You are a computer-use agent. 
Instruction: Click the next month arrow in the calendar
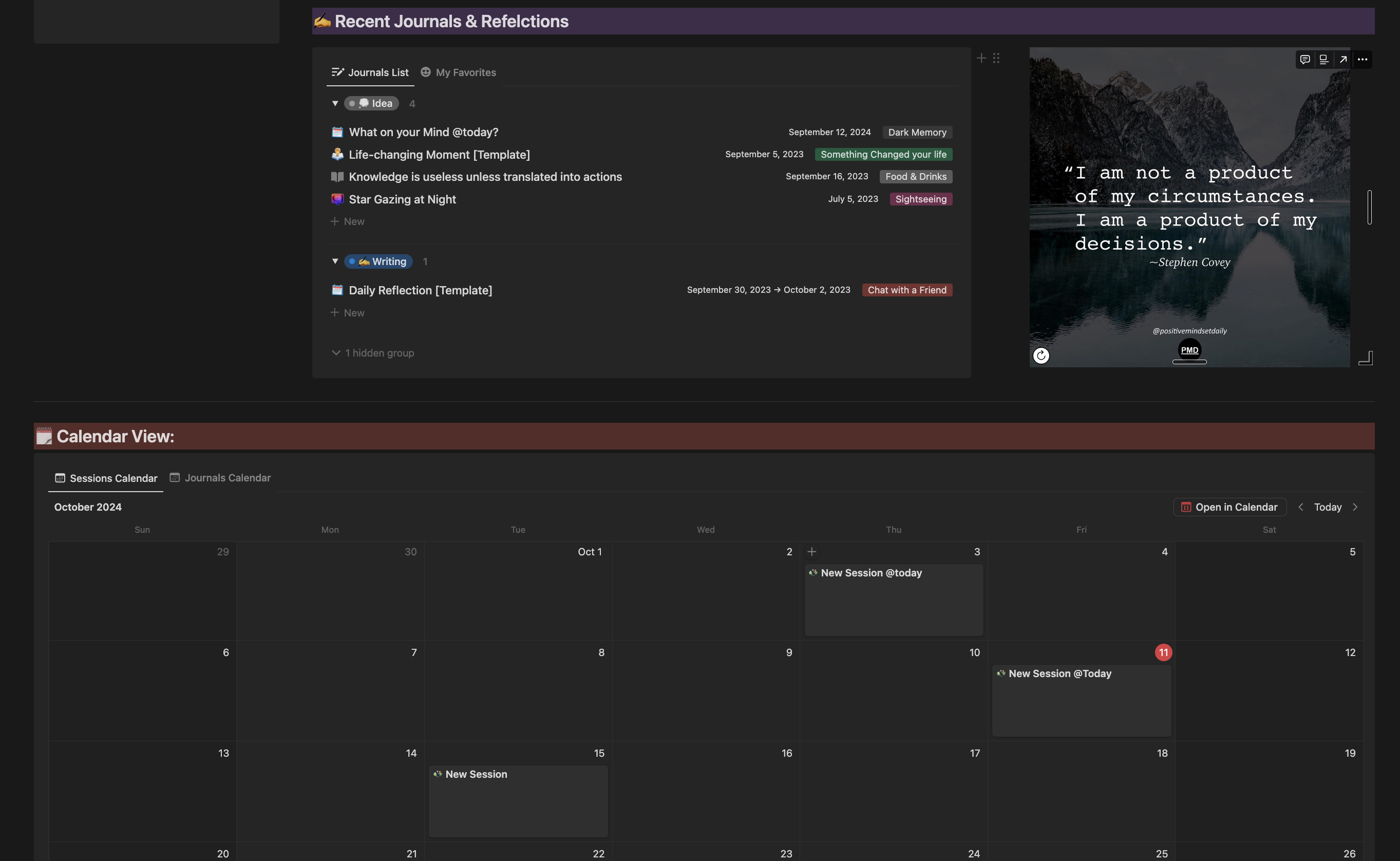(x=1355, y=507)
